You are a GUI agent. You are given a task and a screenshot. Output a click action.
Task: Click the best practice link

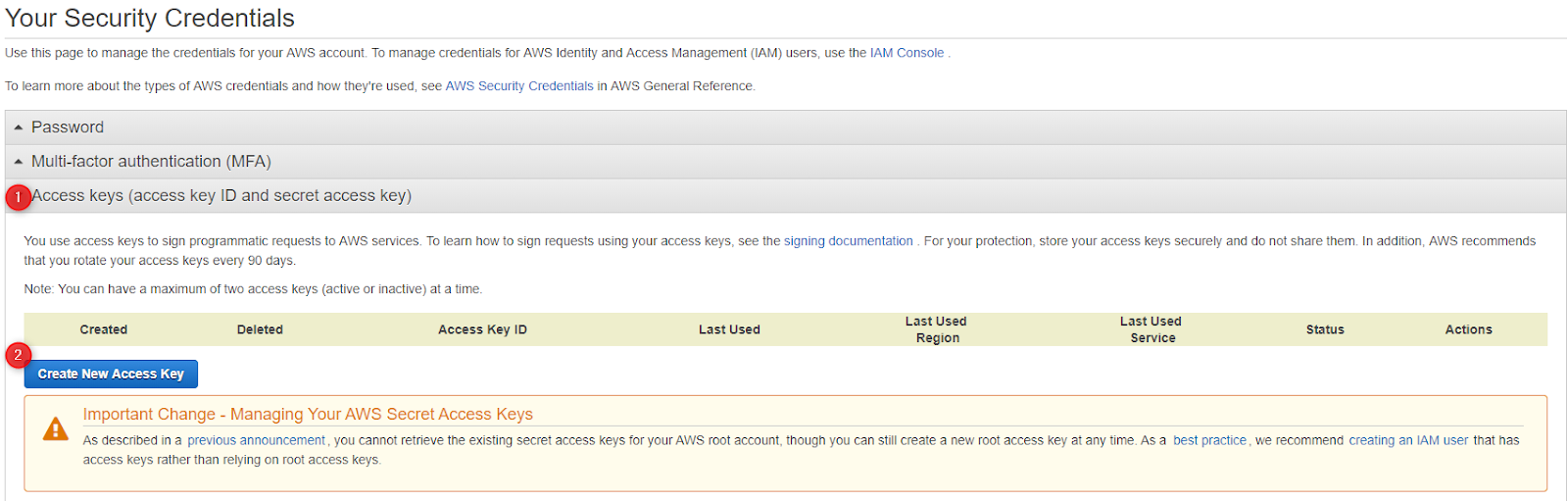click(1209, 440)
